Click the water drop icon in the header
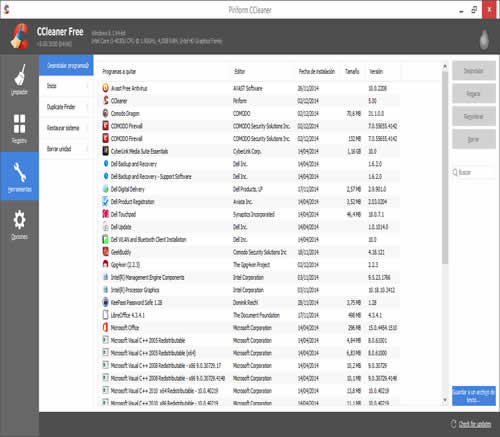This screenshot has width=500, height=437. pyautogui.click(x=484, y=39)
